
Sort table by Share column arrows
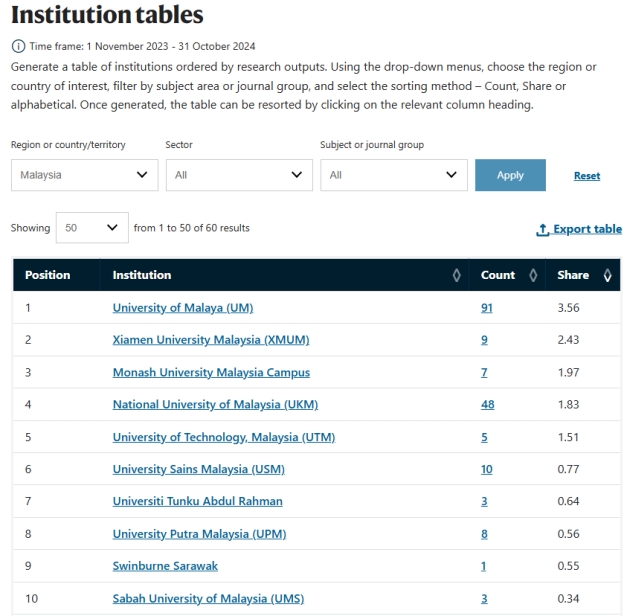607,275
